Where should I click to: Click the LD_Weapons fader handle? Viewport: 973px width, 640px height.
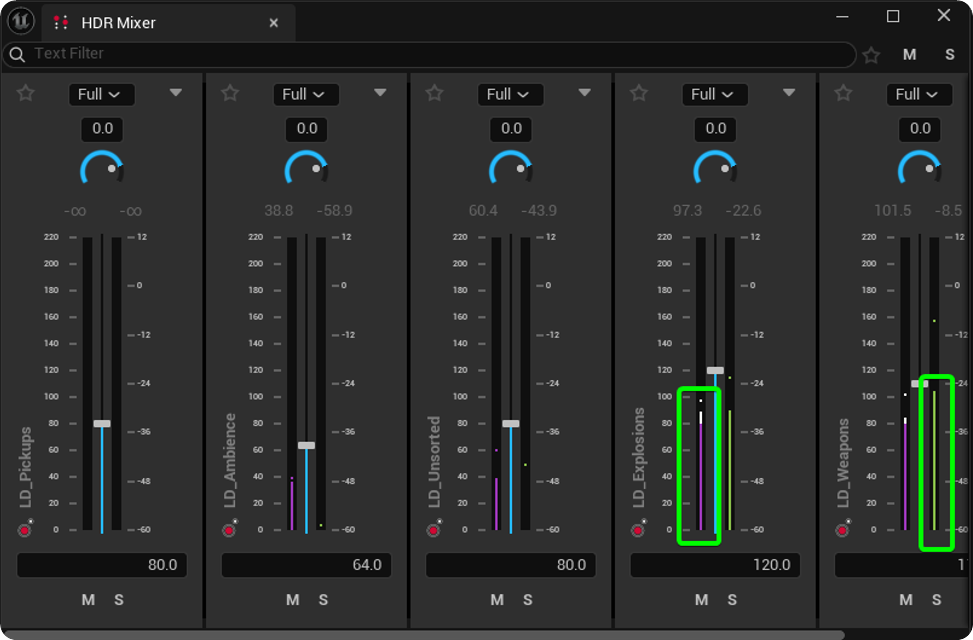pos(920,384)
